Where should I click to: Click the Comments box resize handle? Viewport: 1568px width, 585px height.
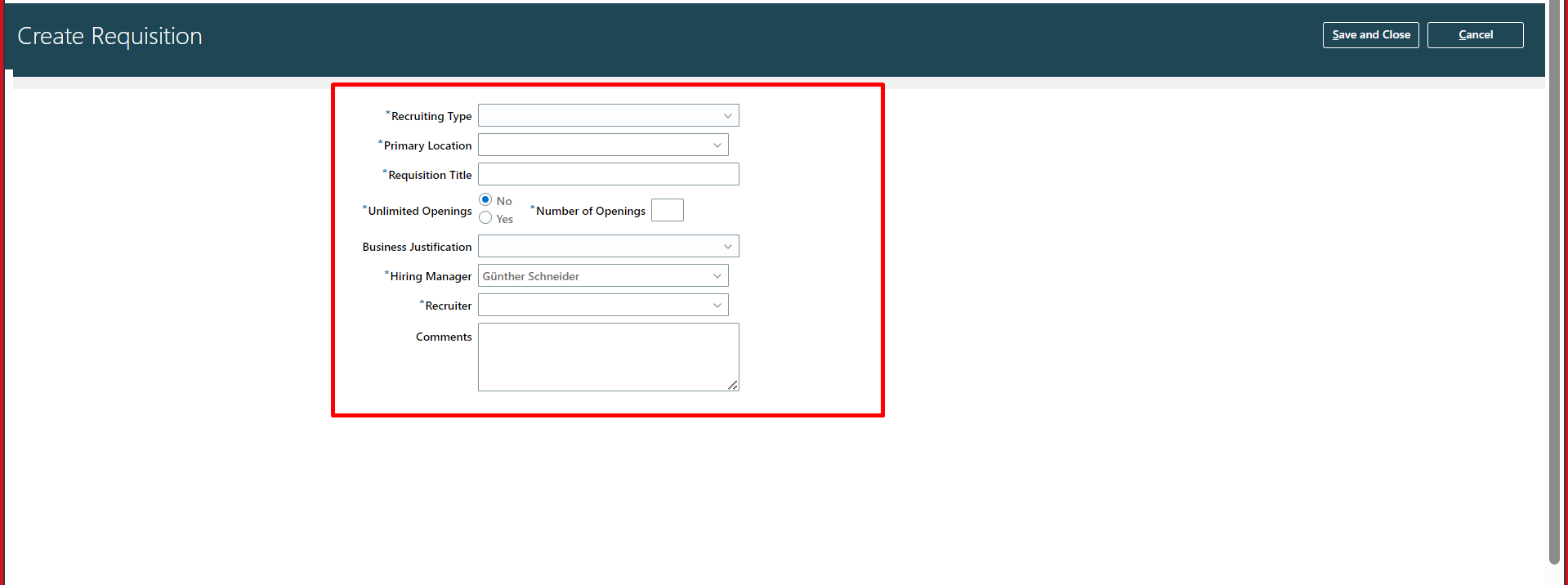[x=733, y=385]
